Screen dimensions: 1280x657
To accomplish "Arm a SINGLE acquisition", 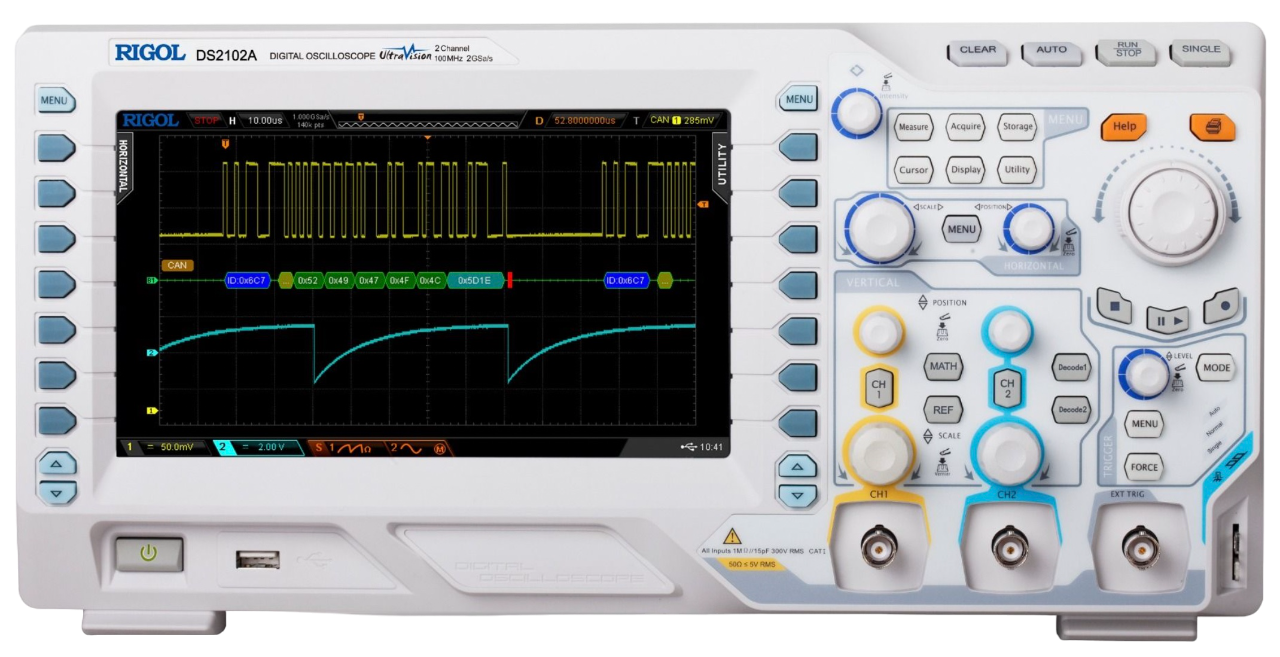I will point(1201,51).
